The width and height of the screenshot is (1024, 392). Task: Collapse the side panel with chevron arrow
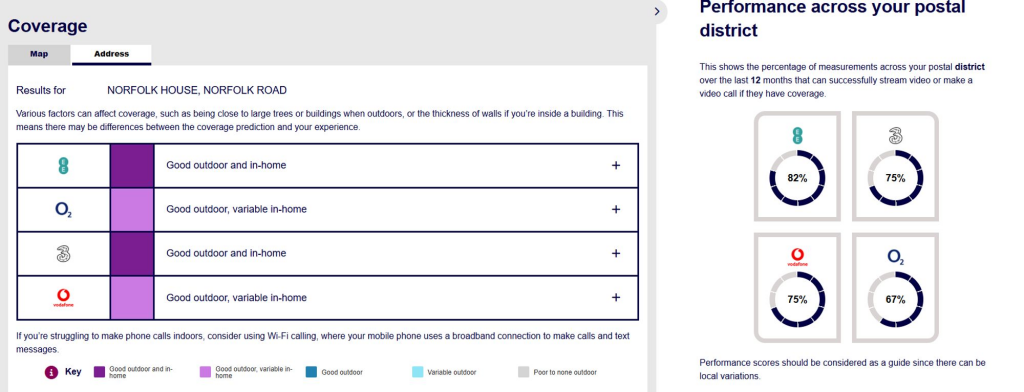[x=657, y=11]
